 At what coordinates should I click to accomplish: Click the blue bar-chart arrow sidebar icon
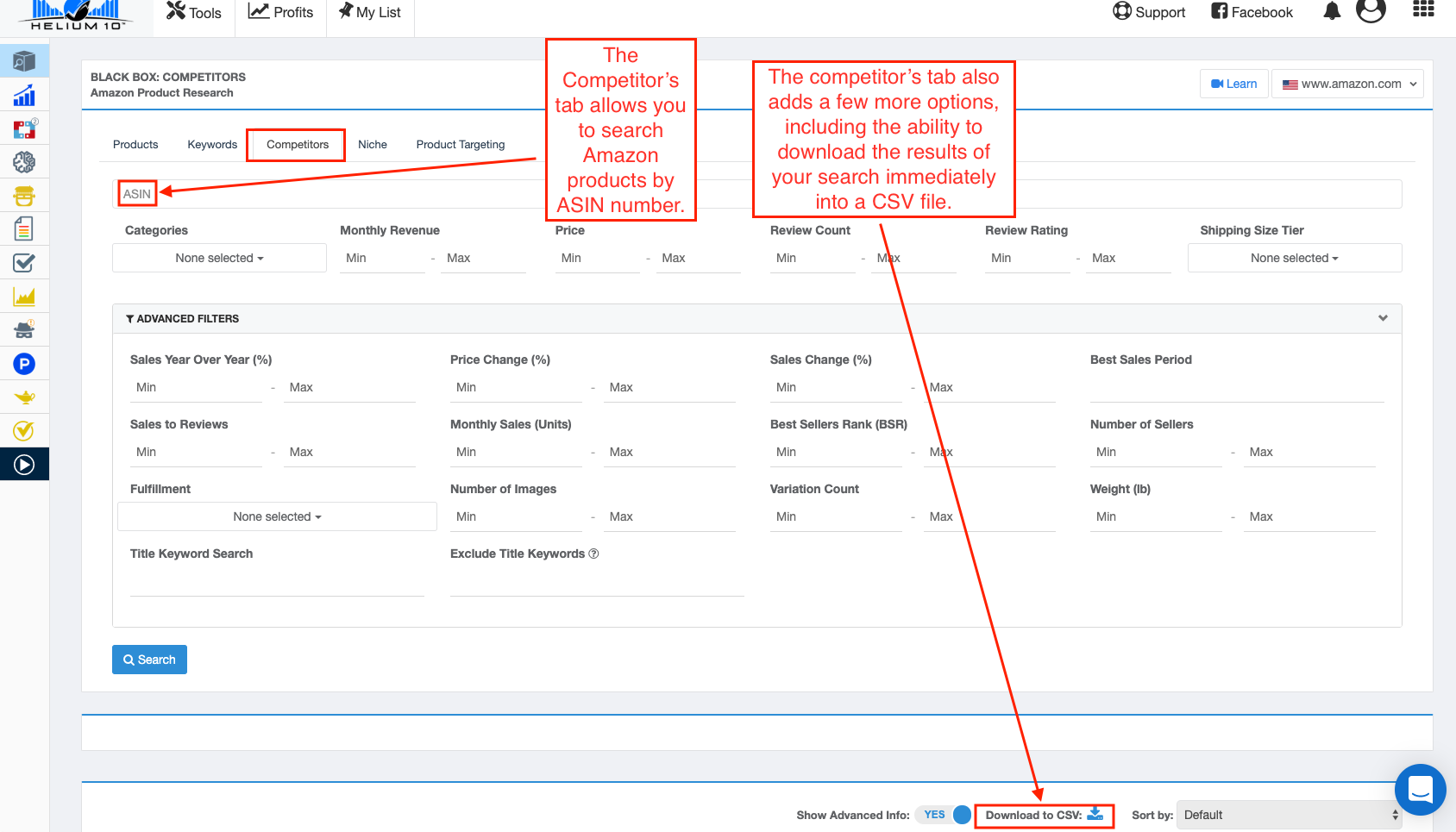(24, 96)
